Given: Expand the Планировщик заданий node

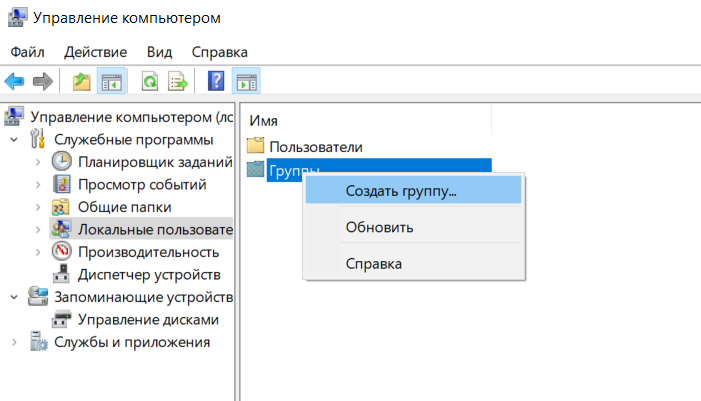Looking at the screenshot, I should coord(38,162).
